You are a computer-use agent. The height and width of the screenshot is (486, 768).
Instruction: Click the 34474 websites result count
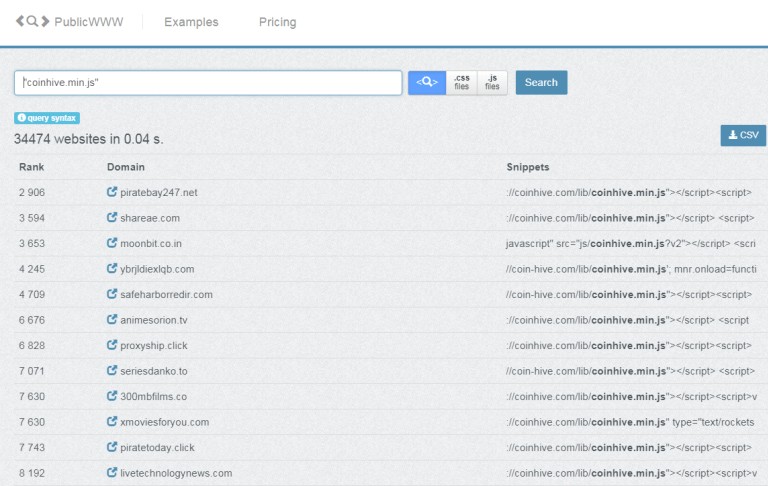(x=88, y=139)
